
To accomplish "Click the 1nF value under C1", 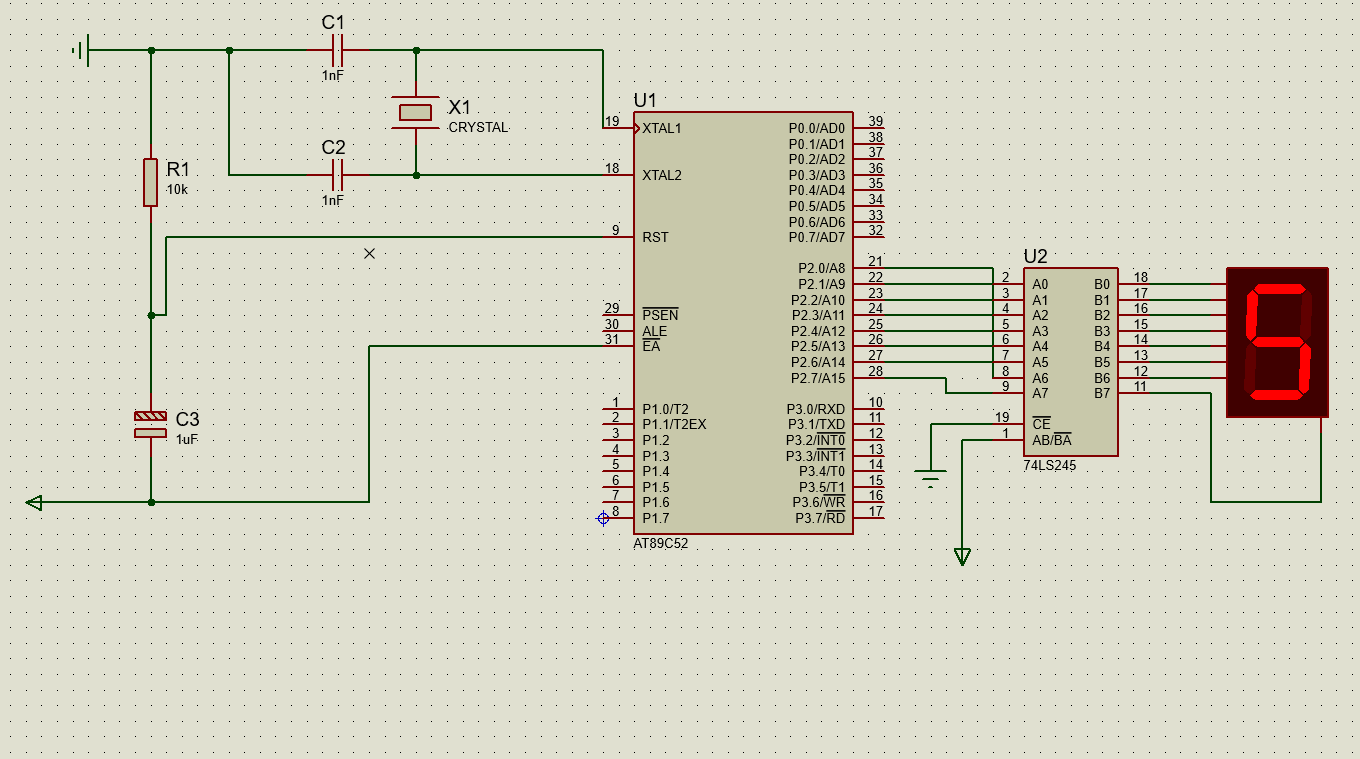I will click(x=332, y=75).
